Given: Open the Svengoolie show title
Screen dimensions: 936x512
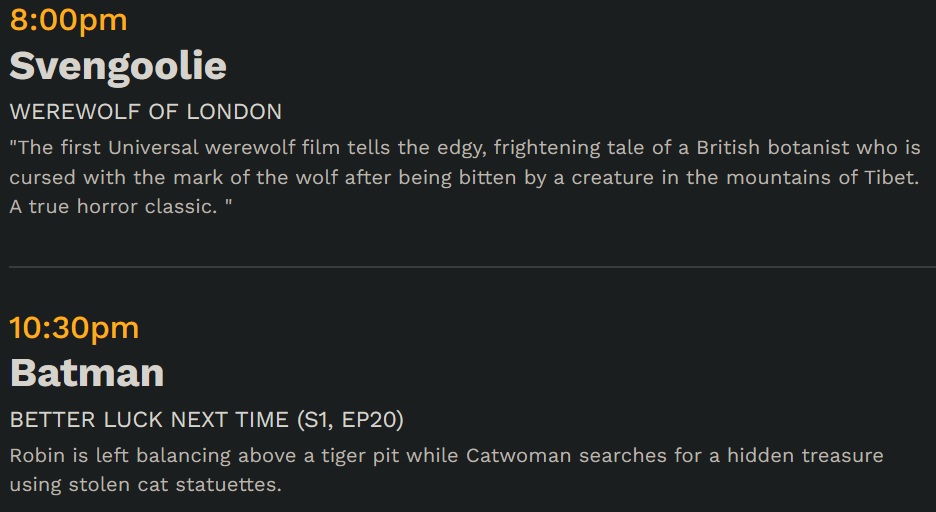Looking at the screenshot, I should point(118,66).
